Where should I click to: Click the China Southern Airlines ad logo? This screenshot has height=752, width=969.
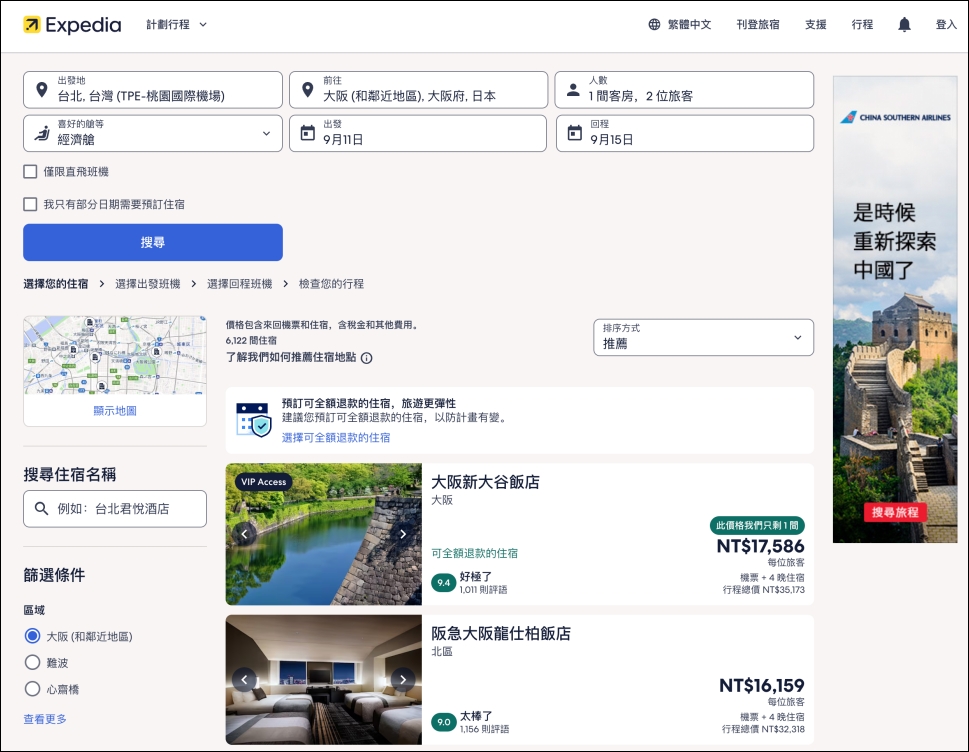(895, 117)
